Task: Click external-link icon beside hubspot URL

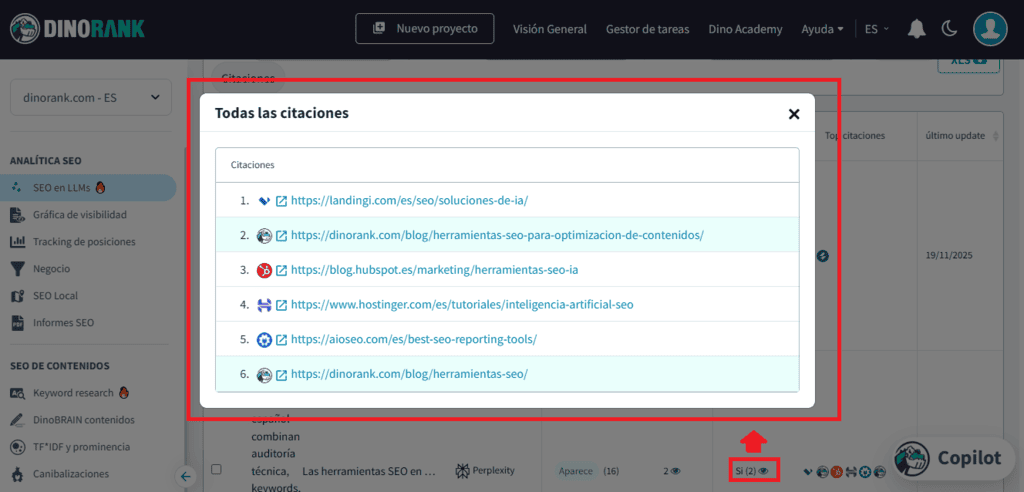Action: point(281,271)
